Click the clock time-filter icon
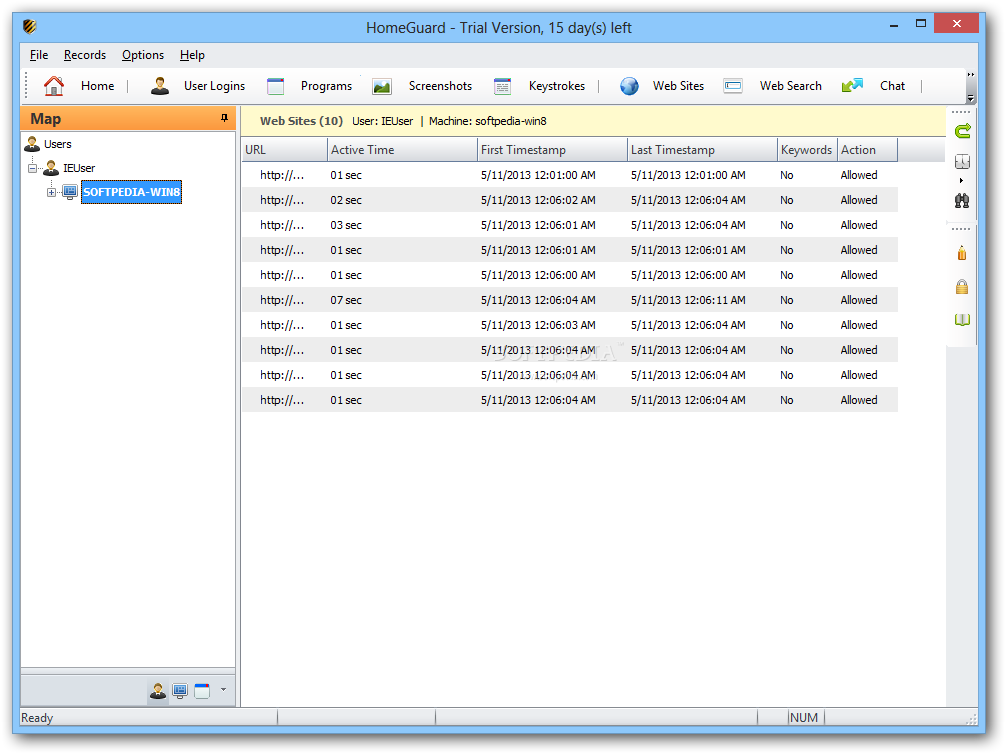This screenshot has width=1006, height=754. [x=962, y=161]
